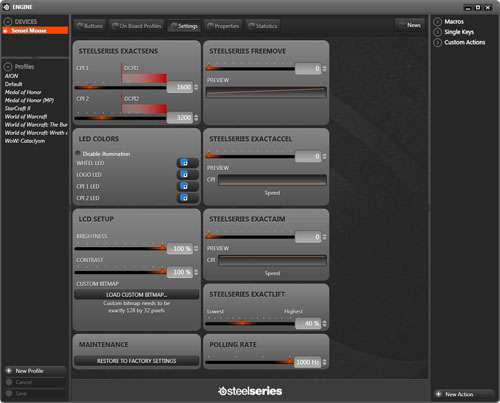Click Restore to Factory Settings button
500x403 pixels.
[136, 361]
